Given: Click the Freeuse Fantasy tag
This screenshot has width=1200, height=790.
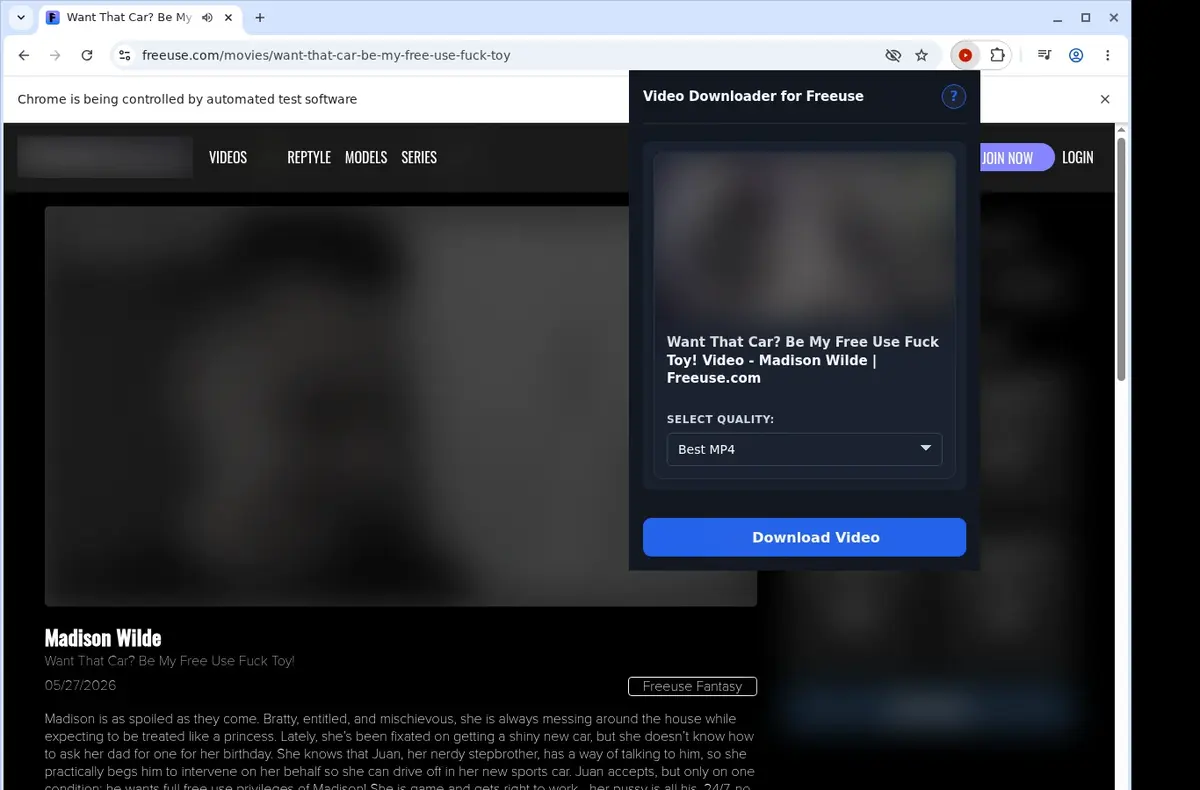Looking at the screenshot, I should tap(692, 686).
